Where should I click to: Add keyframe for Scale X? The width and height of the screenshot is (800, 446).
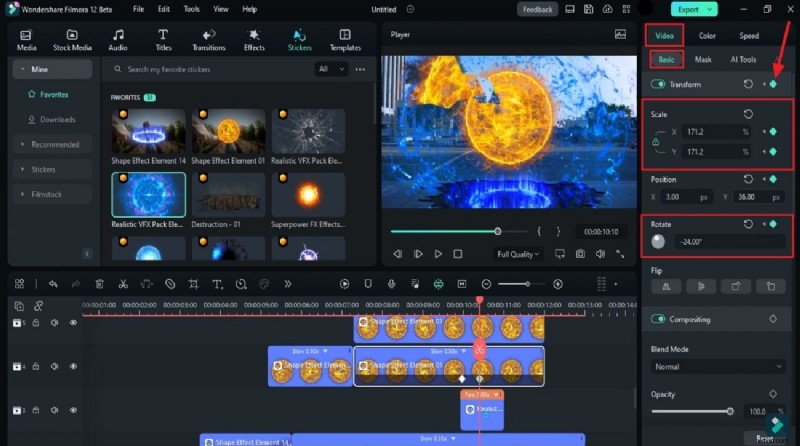(x=773, y=132)
